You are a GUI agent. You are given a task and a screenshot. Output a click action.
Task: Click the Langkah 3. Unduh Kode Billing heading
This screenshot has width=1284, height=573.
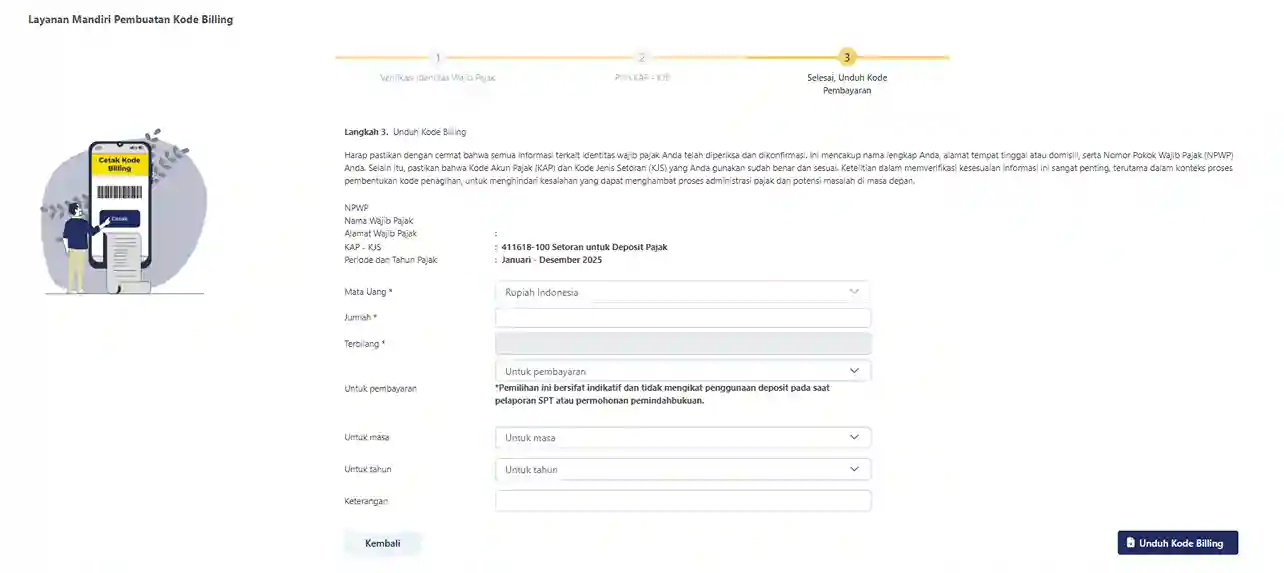(x=405, y=132)
